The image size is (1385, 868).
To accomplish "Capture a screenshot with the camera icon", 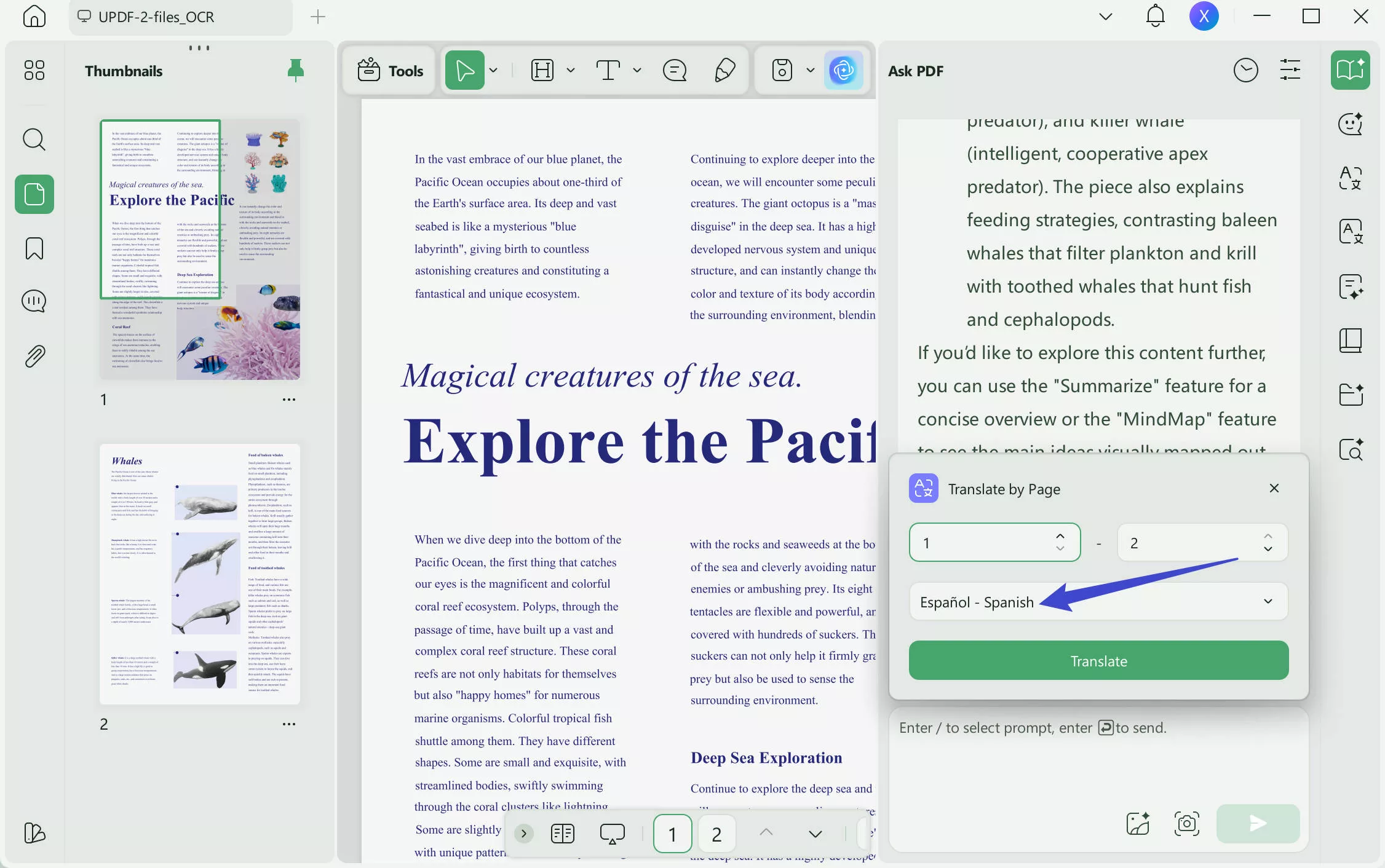I will [1186, 824].
